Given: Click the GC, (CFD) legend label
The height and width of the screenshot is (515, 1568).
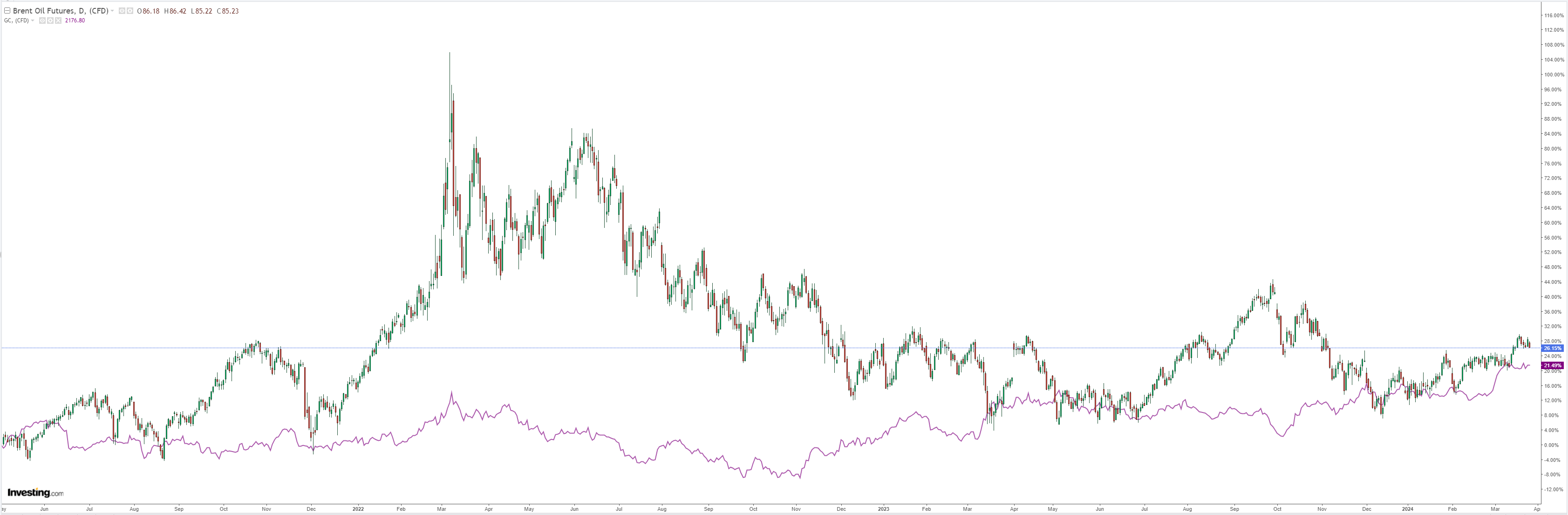Looking at the screenshot, I should pyautogui.click(x=16, y=21).
